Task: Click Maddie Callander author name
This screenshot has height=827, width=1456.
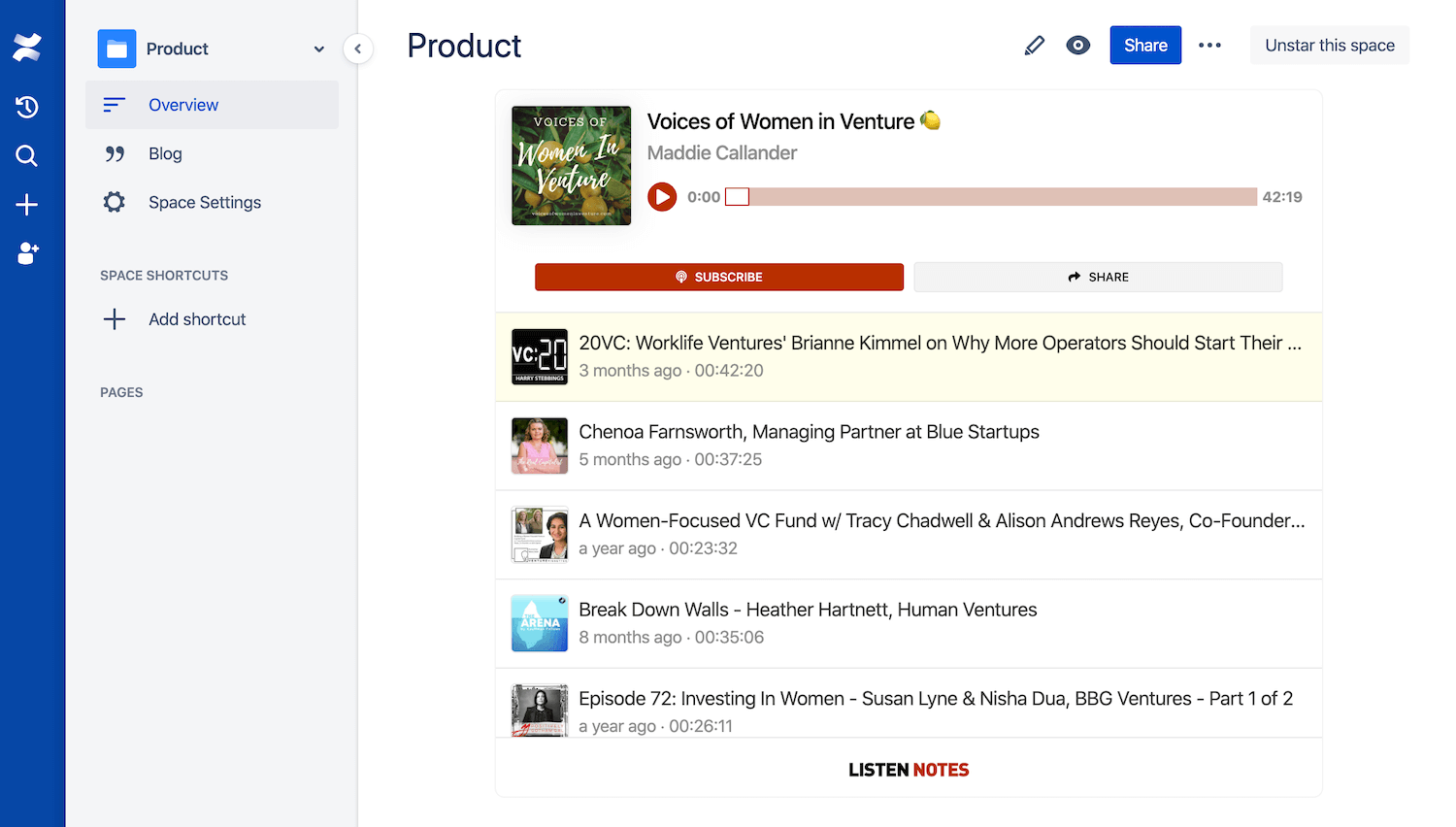Action: click(722, 153)
